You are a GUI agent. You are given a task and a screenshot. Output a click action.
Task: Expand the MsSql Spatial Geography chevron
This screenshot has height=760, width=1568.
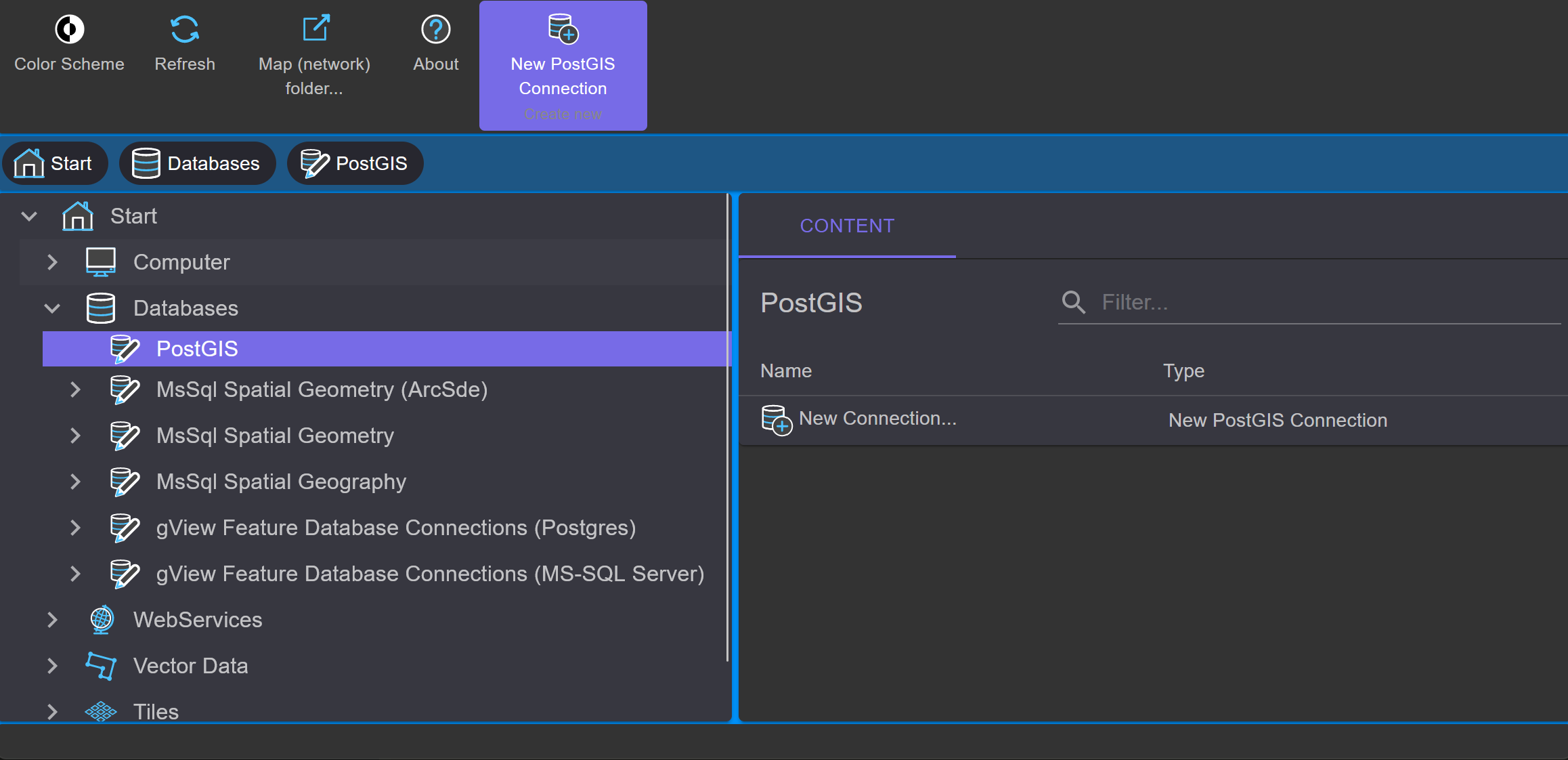click(75, 482)
